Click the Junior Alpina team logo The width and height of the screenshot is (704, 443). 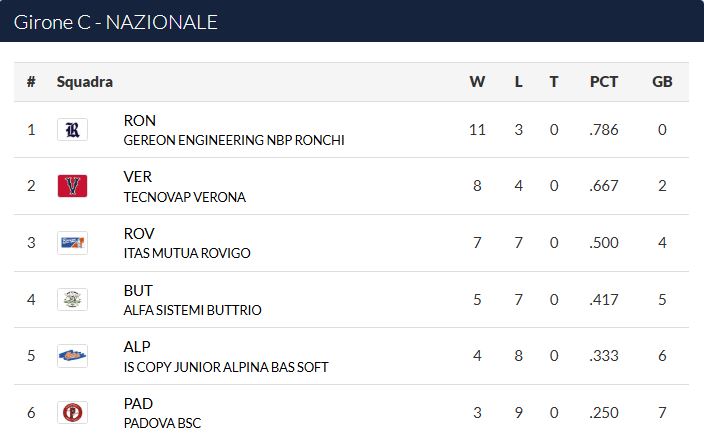72,356
